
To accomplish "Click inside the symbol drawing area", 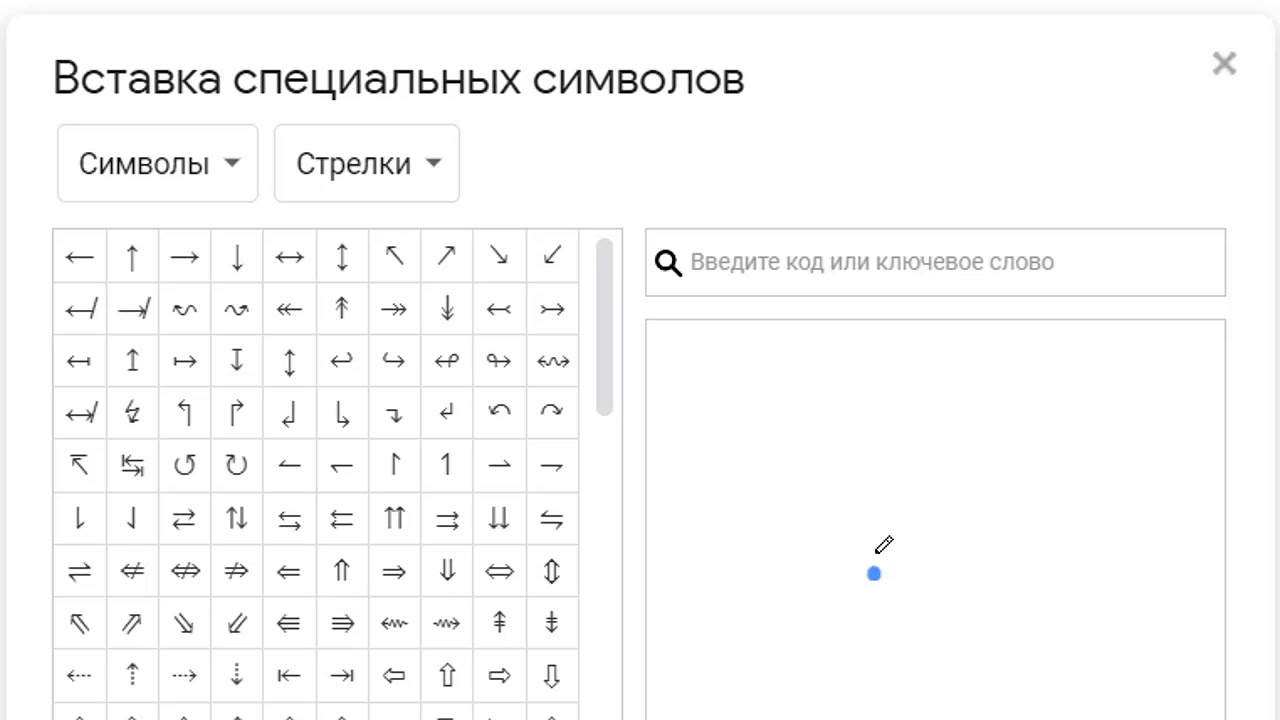I will click(x=935, y=520).
